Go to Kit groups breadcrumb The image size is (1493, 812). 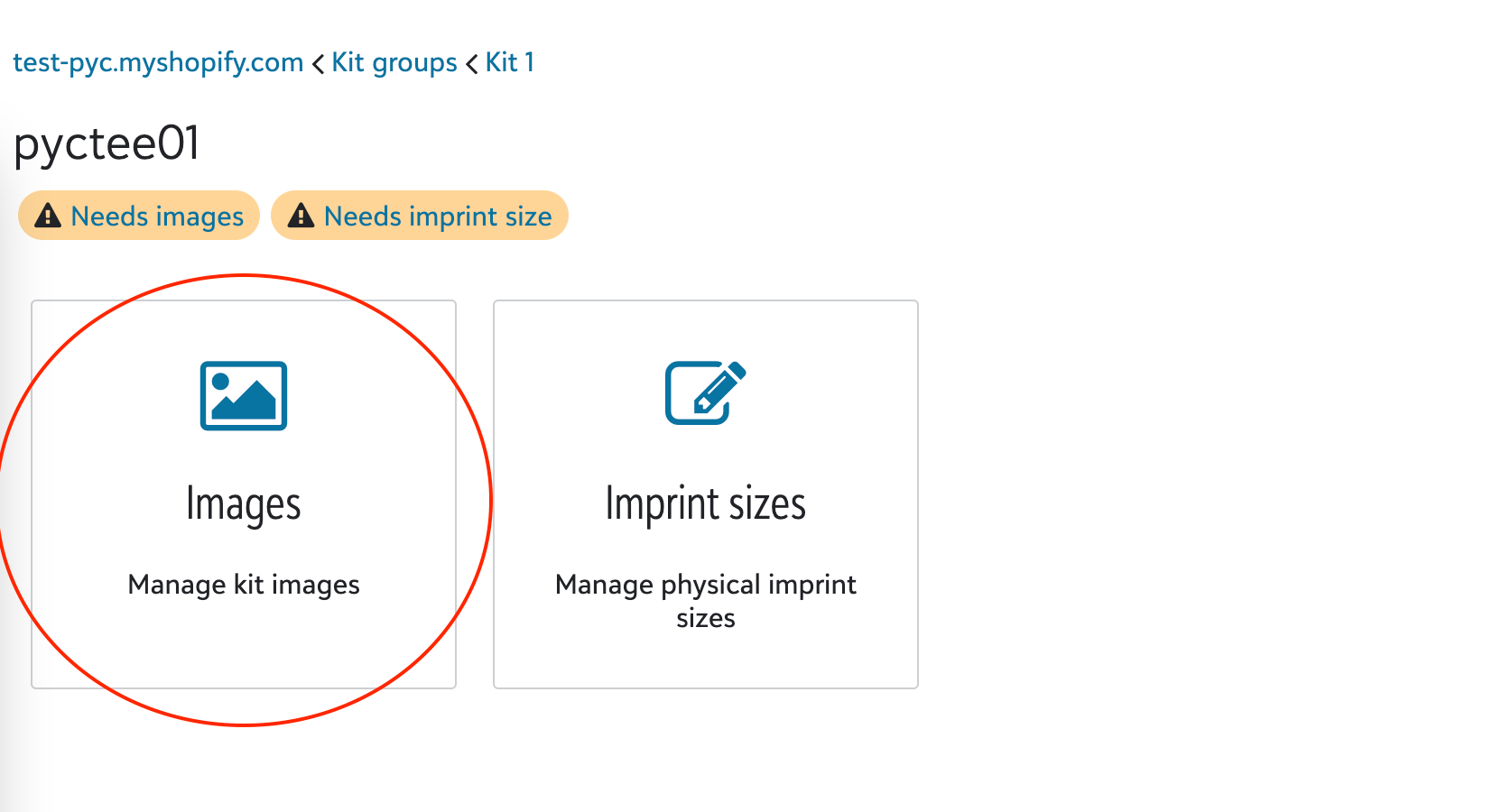(394, 62)
